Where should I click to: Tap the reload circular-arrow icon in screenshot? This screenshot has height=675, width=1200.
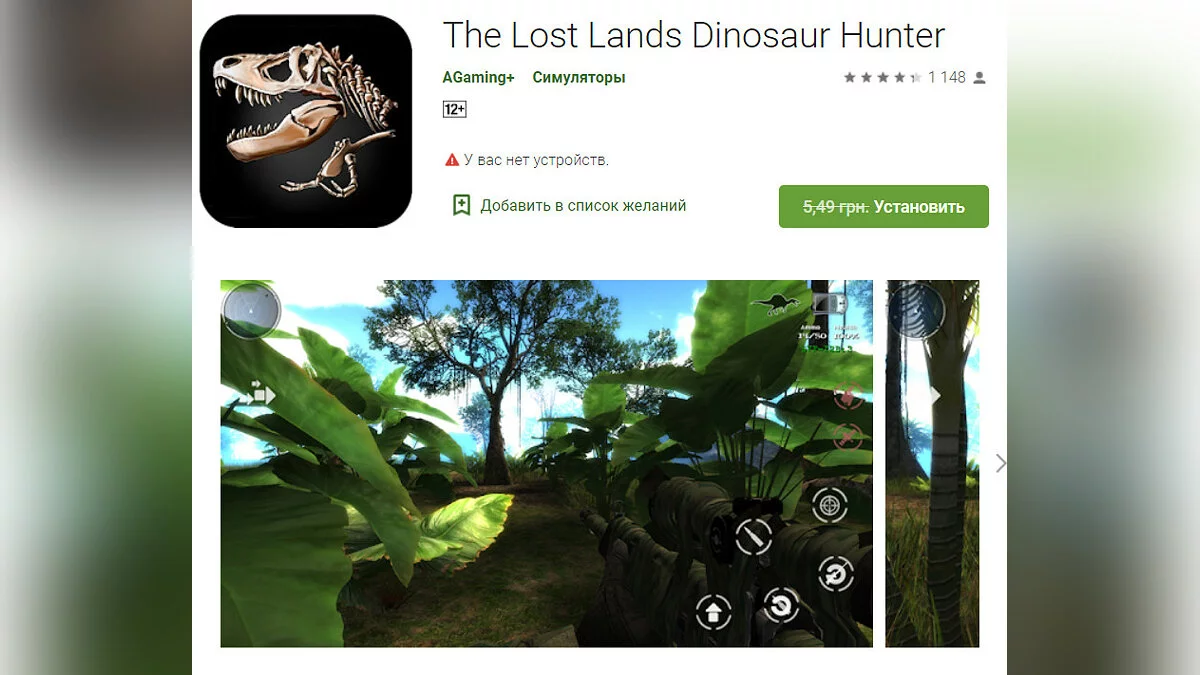click(781, 604)
